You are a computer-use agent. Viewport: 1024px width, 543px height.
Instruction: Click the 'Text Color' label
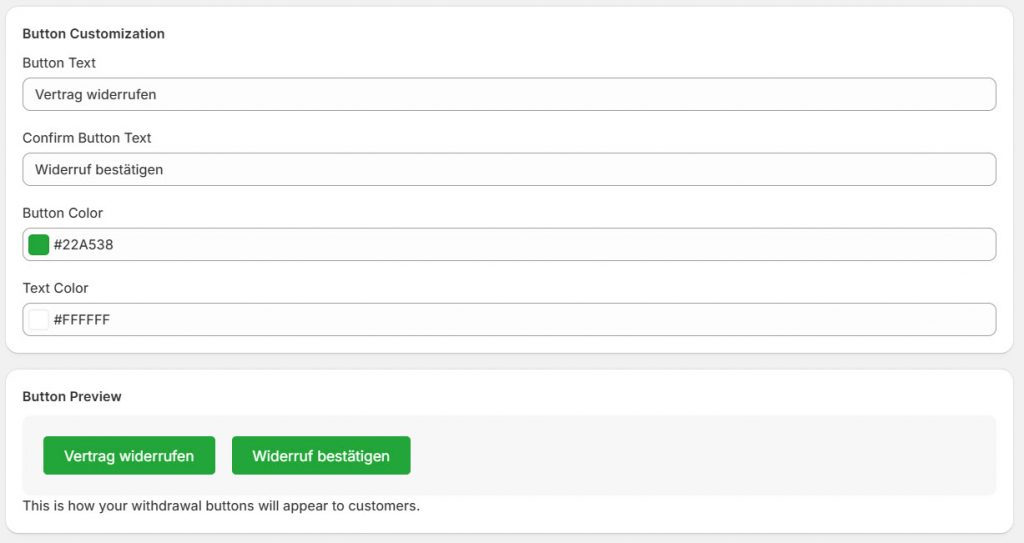point(55,288)
